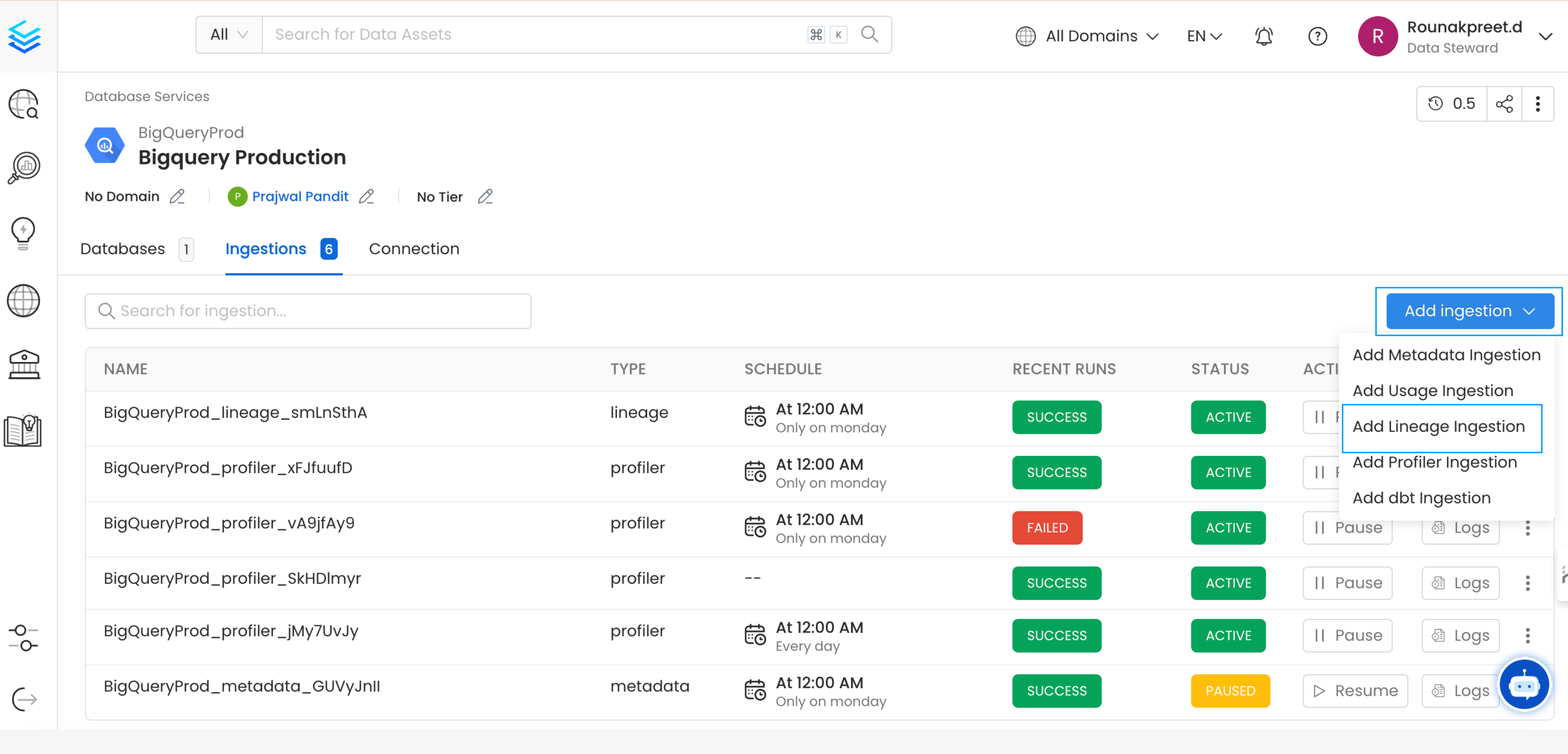Click the help question mark icon
Image resolution: width=1568 pixels, height=754 pixels.
1317,36
